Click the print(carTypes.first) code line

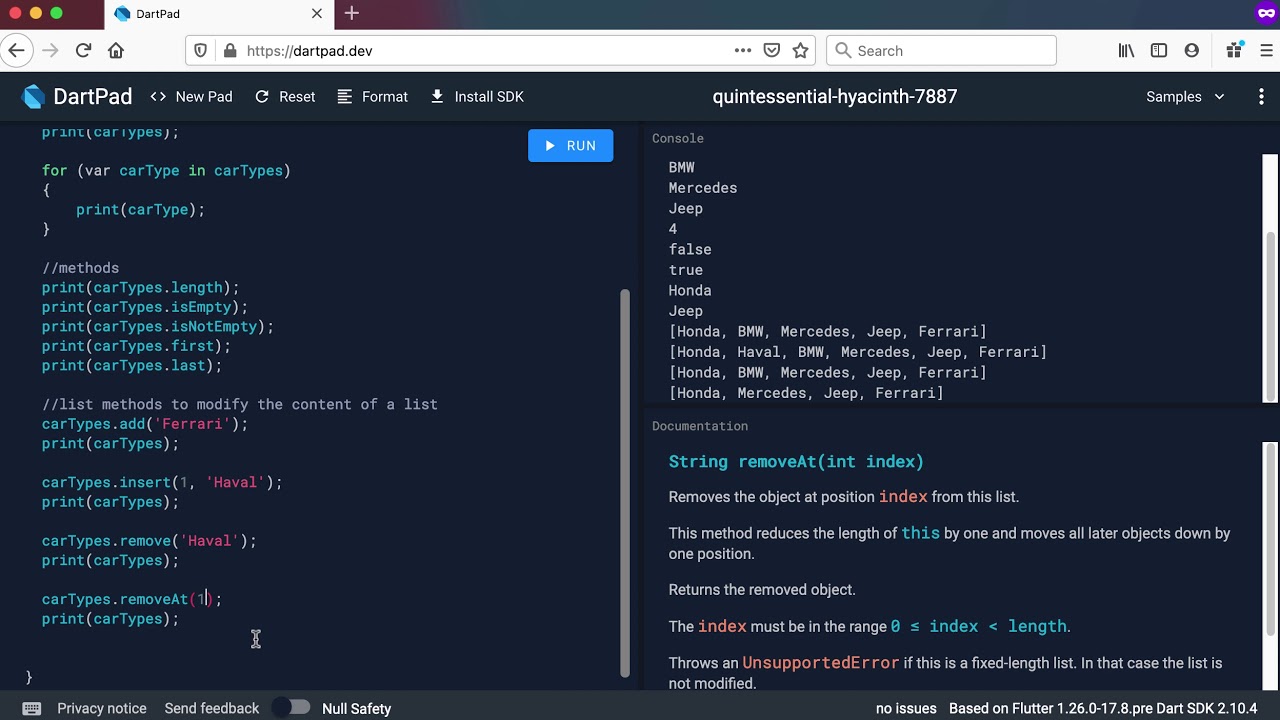pyautogui.click(x=136, y=346)
